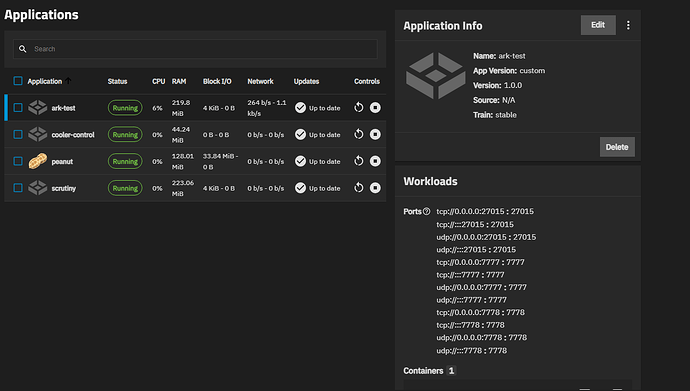
Task: Click the Version: 1.0.0 text
Action: (498, 85)
